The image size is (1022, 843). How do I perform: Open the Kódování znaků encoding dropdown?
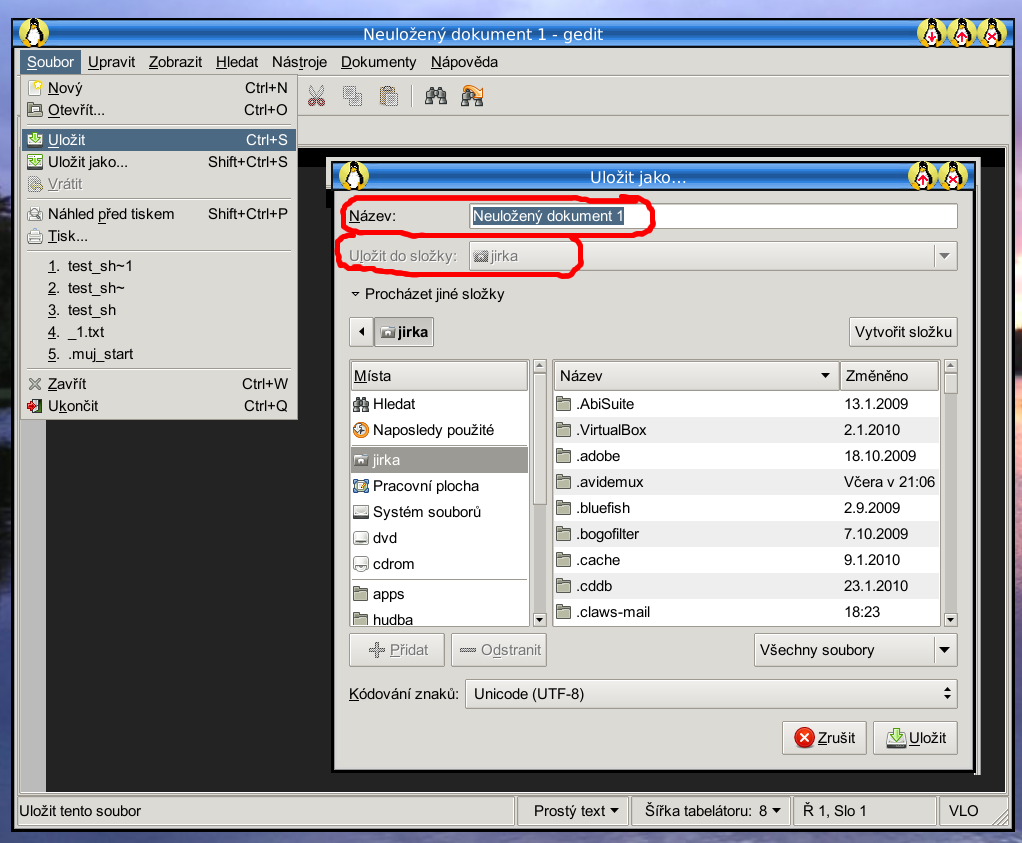pyautogui.click(x=710, y=694)
